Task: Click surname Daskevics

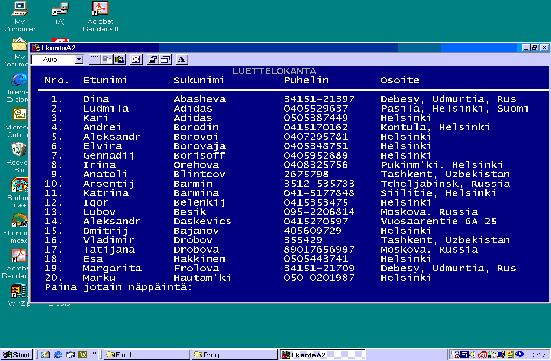Action: pyautogui.click(x=202, y=221)
